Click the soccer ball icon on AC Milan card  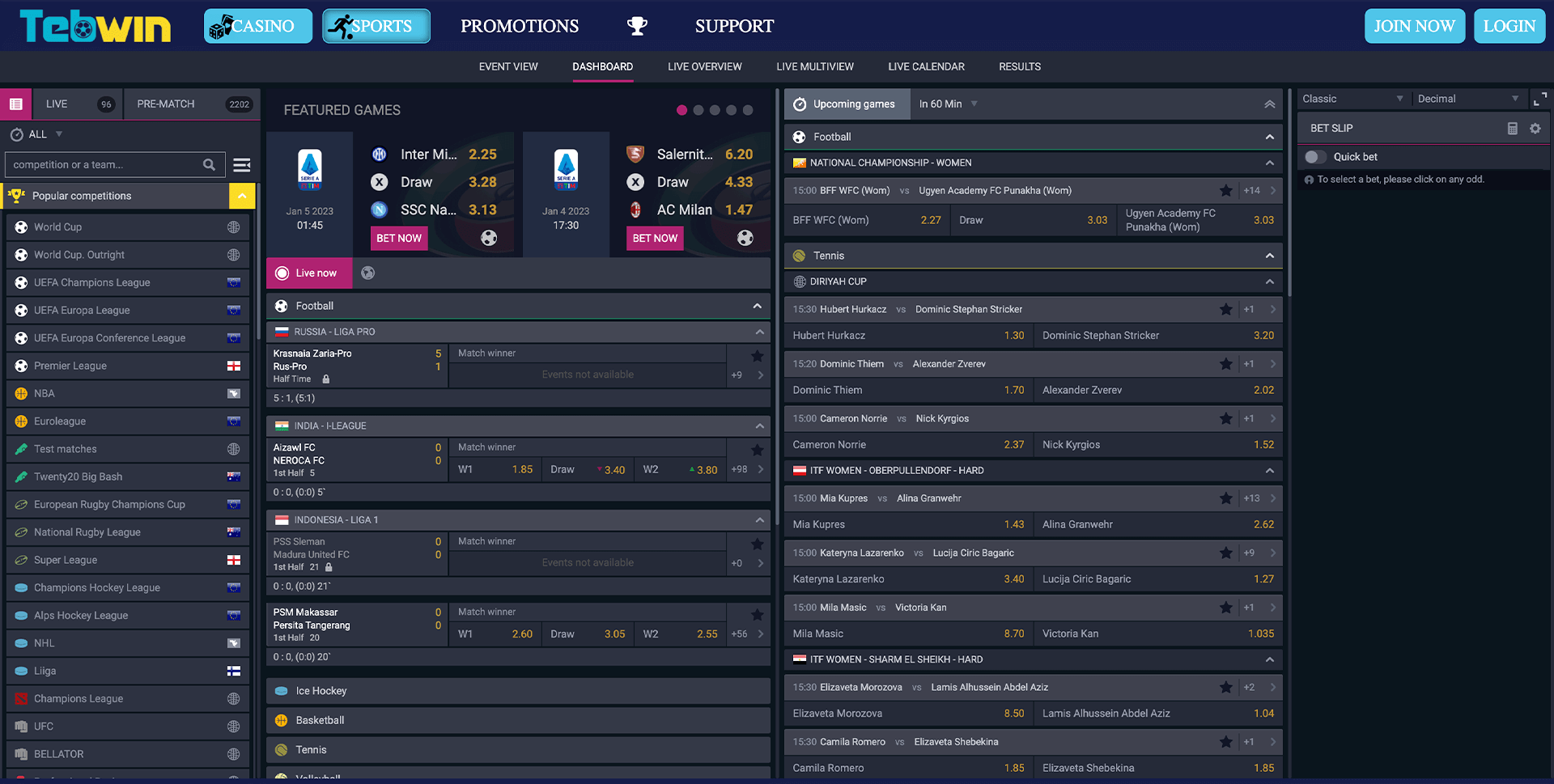coord(745,238)
